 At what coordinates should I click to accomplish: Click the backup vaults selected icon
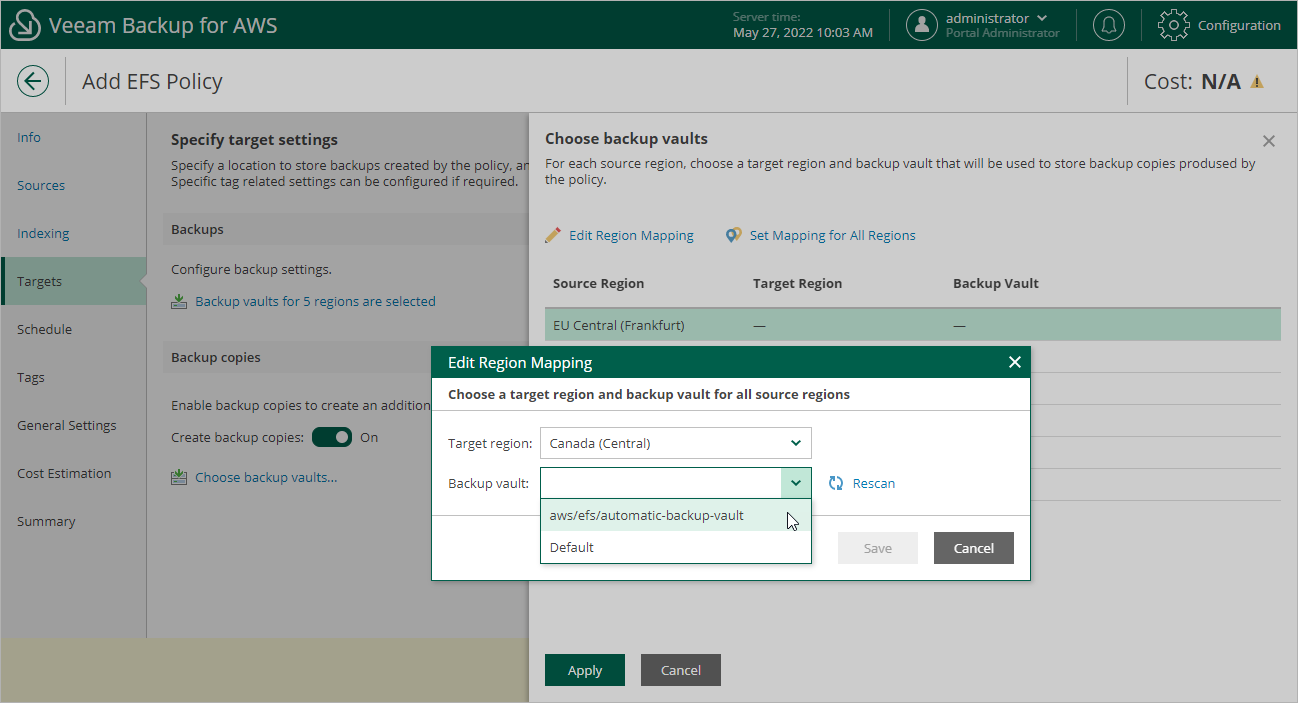tap(179, 301)
